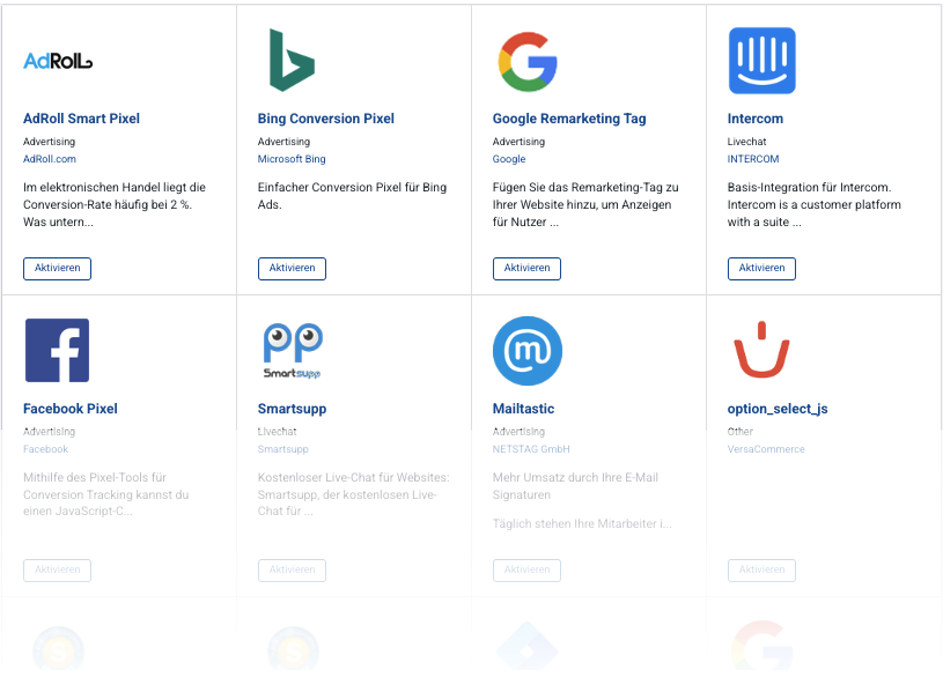The image size is (947, 694).
Task: Visit the Smartsupp vendor link
Action: [283, 449]
